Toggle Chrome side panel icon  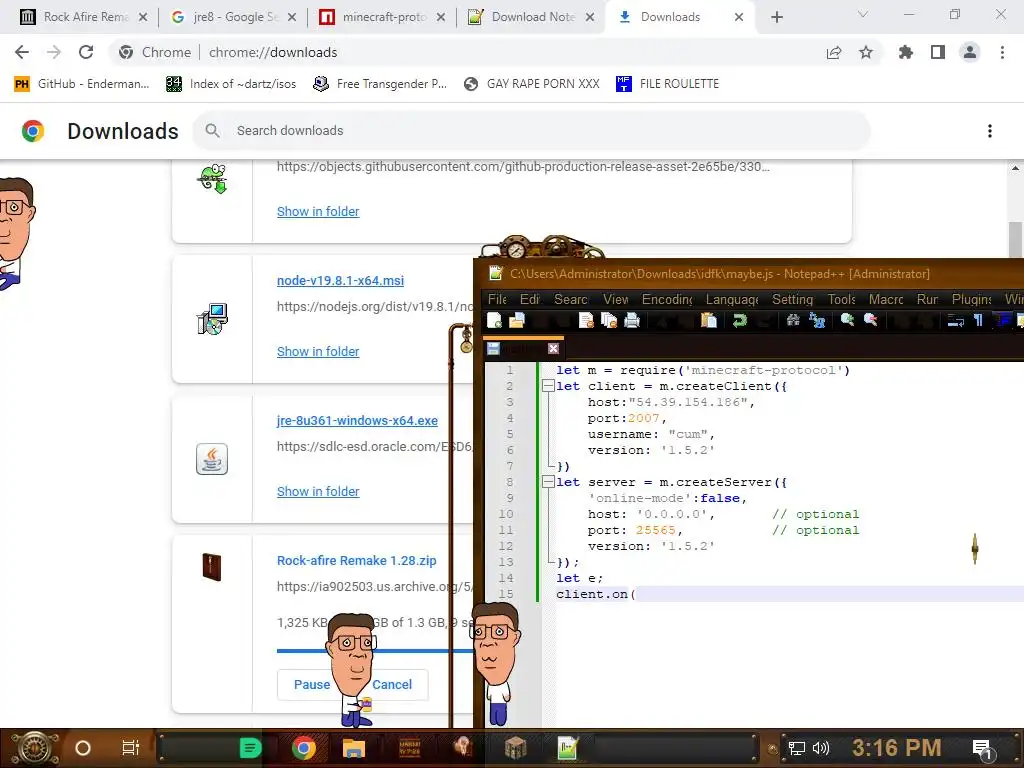click(x=938, y=52)
